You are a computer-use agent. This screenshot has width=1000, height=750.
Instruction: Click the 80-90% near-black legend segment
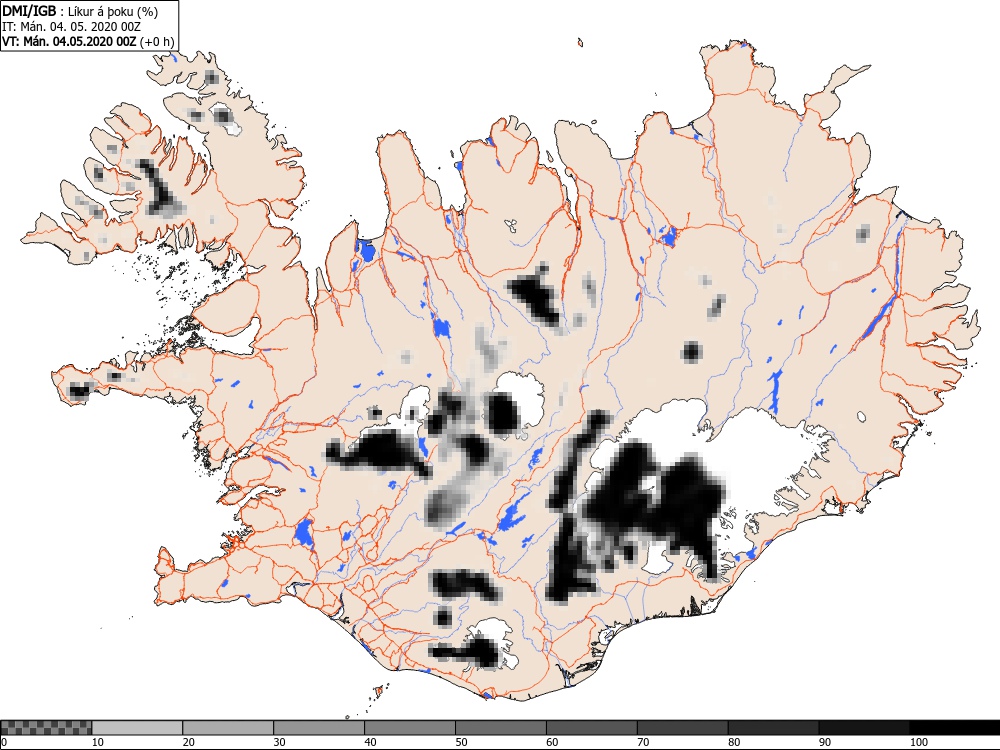(x=774, y=728)
